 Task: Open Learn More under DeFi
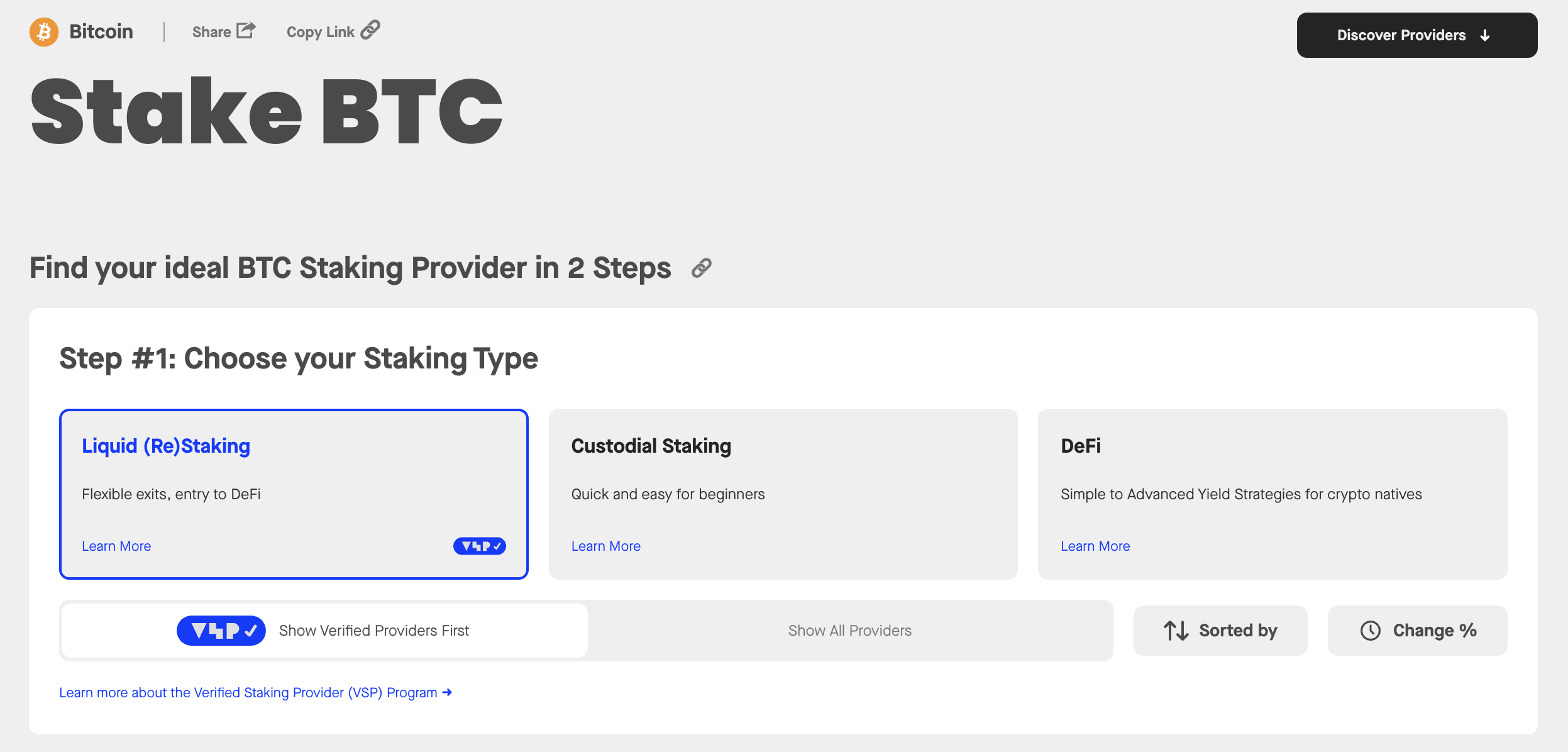pyautogui.click(x=1095, y=546)
